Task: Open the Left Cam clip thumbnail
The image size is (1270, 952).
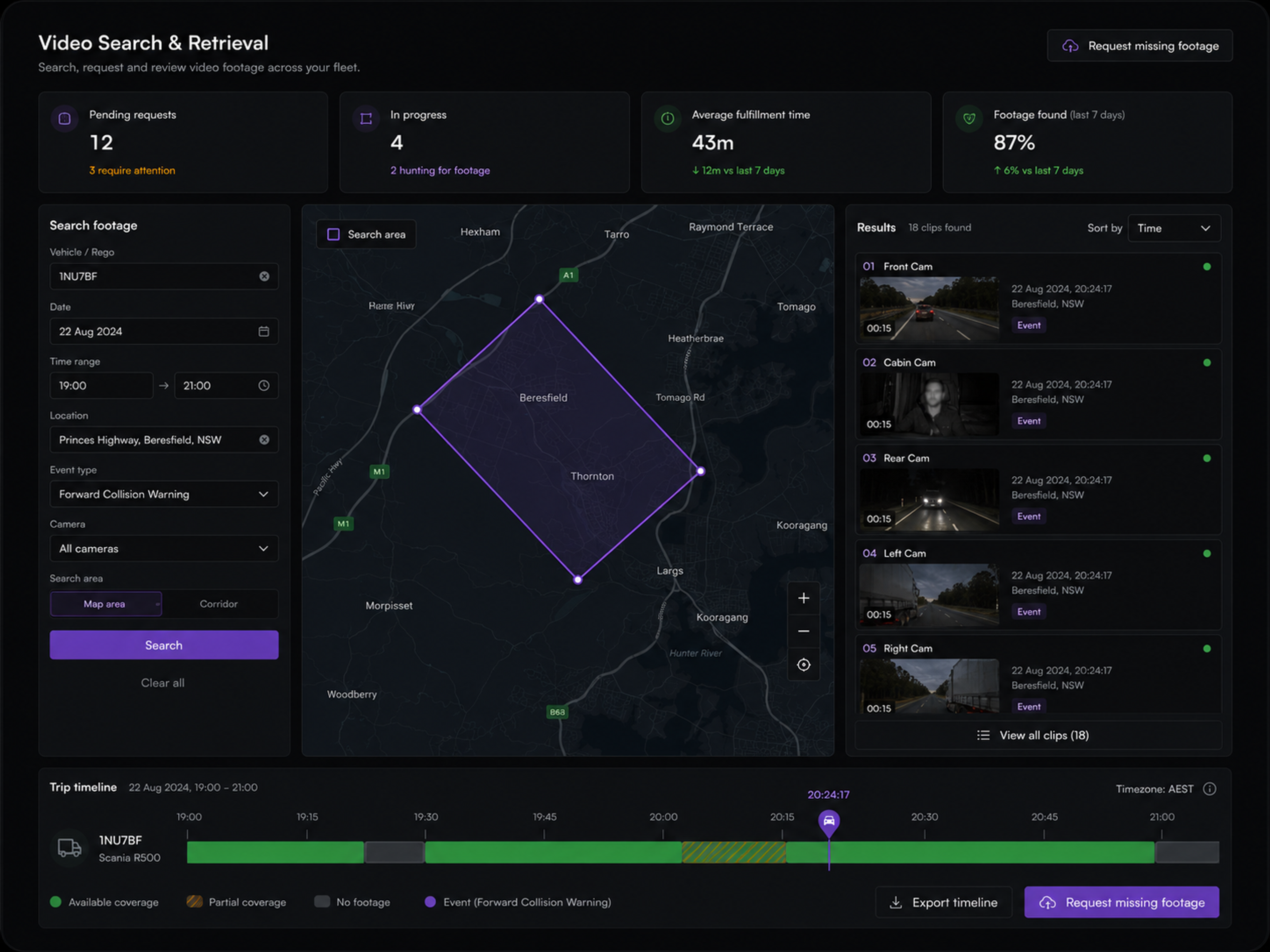Action: 929,594
